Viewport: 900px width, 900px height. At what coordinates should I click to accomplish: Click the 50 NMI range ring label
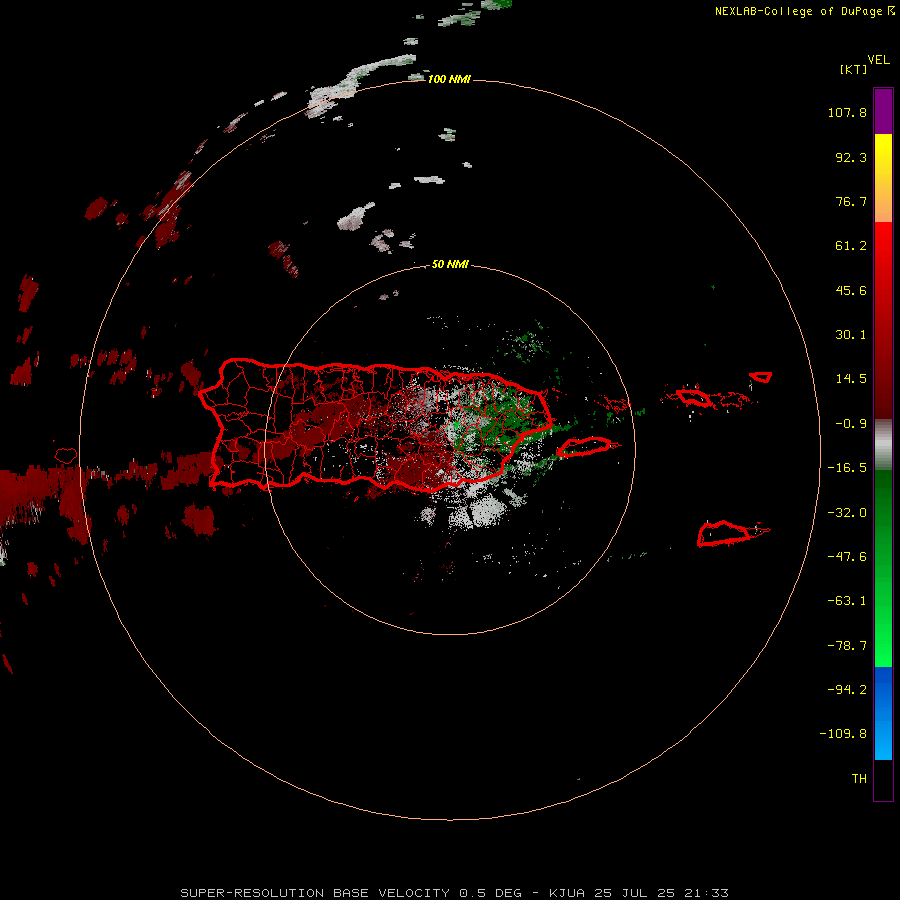[450, 265]
